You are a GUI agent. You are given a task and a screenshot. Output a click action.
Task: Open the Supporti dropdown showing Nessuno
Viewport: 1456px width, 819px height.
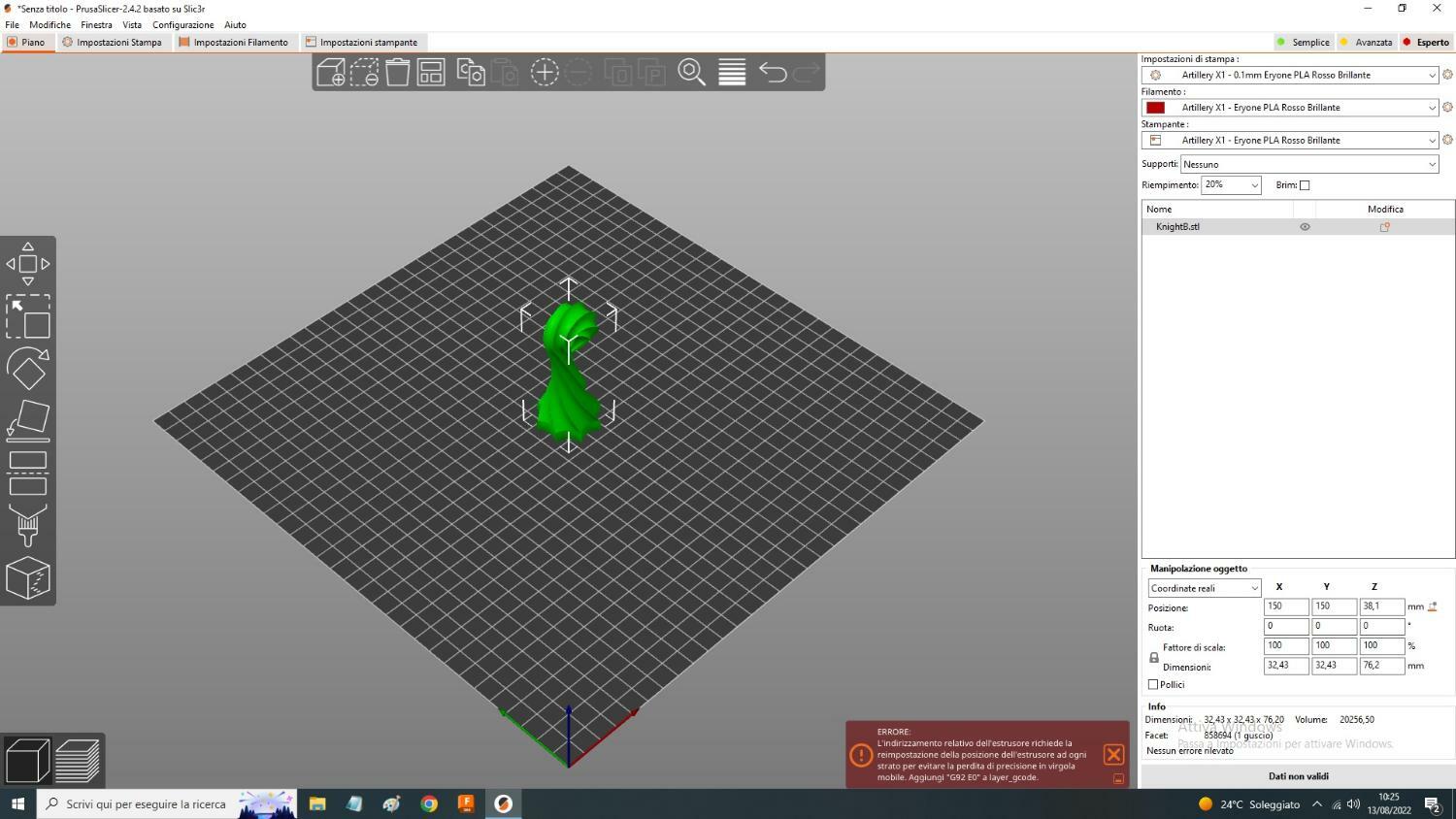tap(1309, 164)
